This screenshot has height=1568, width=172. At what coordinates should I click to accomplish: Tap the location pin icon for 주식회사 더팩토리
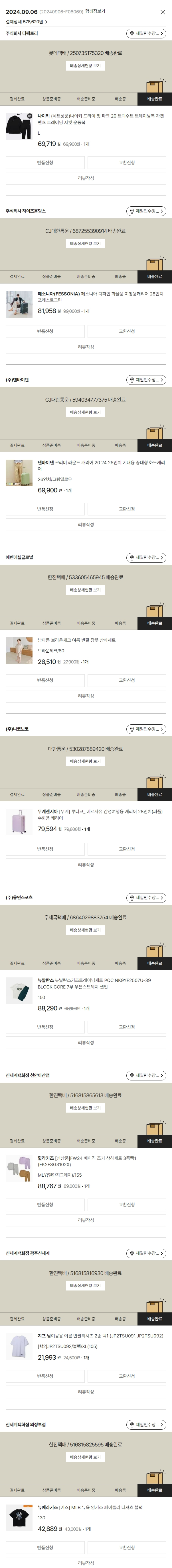coord(131,34)
